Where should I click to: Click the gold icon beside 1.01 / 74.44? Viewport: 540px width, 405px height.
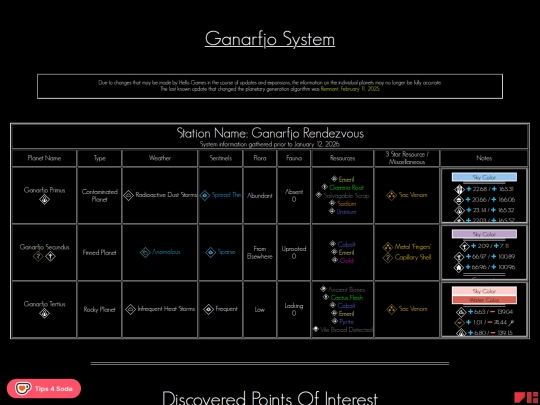[459, 323]
